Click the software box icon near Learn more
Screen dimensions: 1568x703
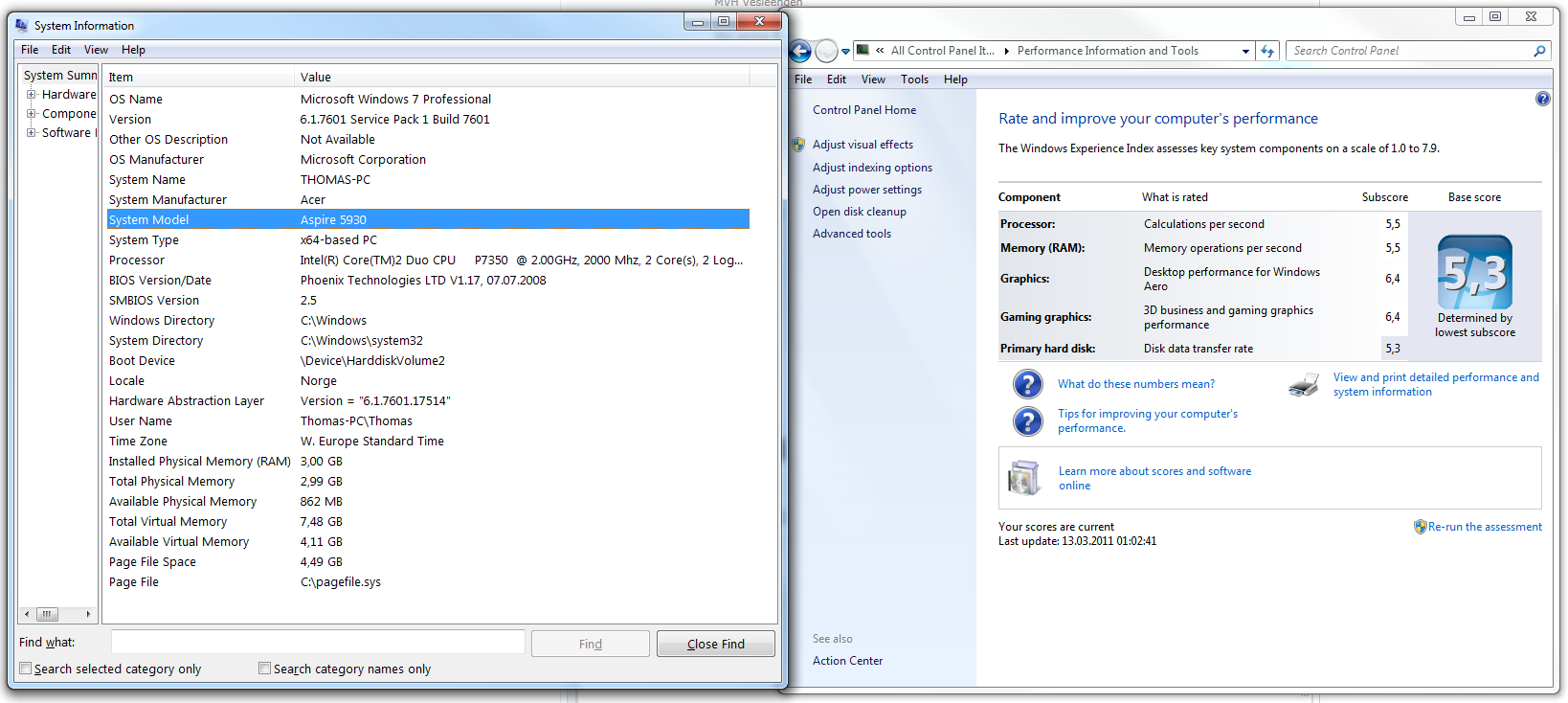[x=1024, y=477]
